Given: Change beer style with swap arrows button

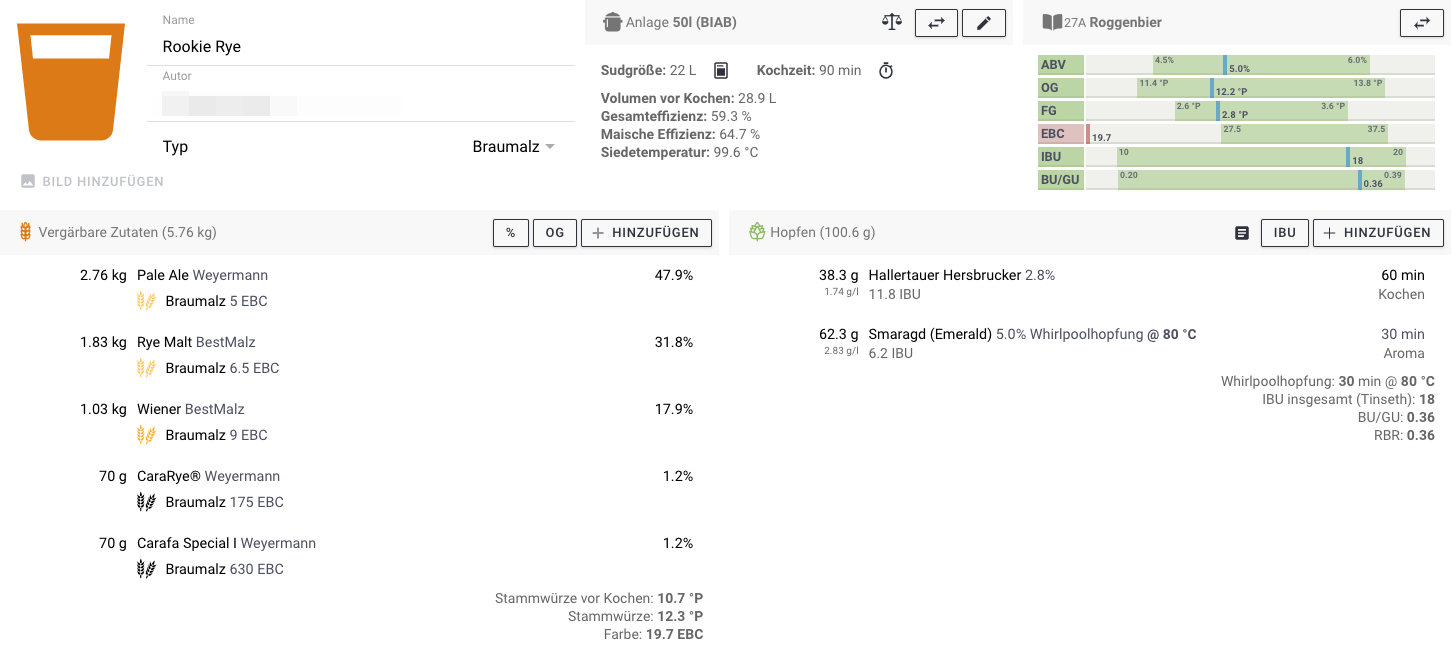Looking at the screenshot, I should point(1421,23).
